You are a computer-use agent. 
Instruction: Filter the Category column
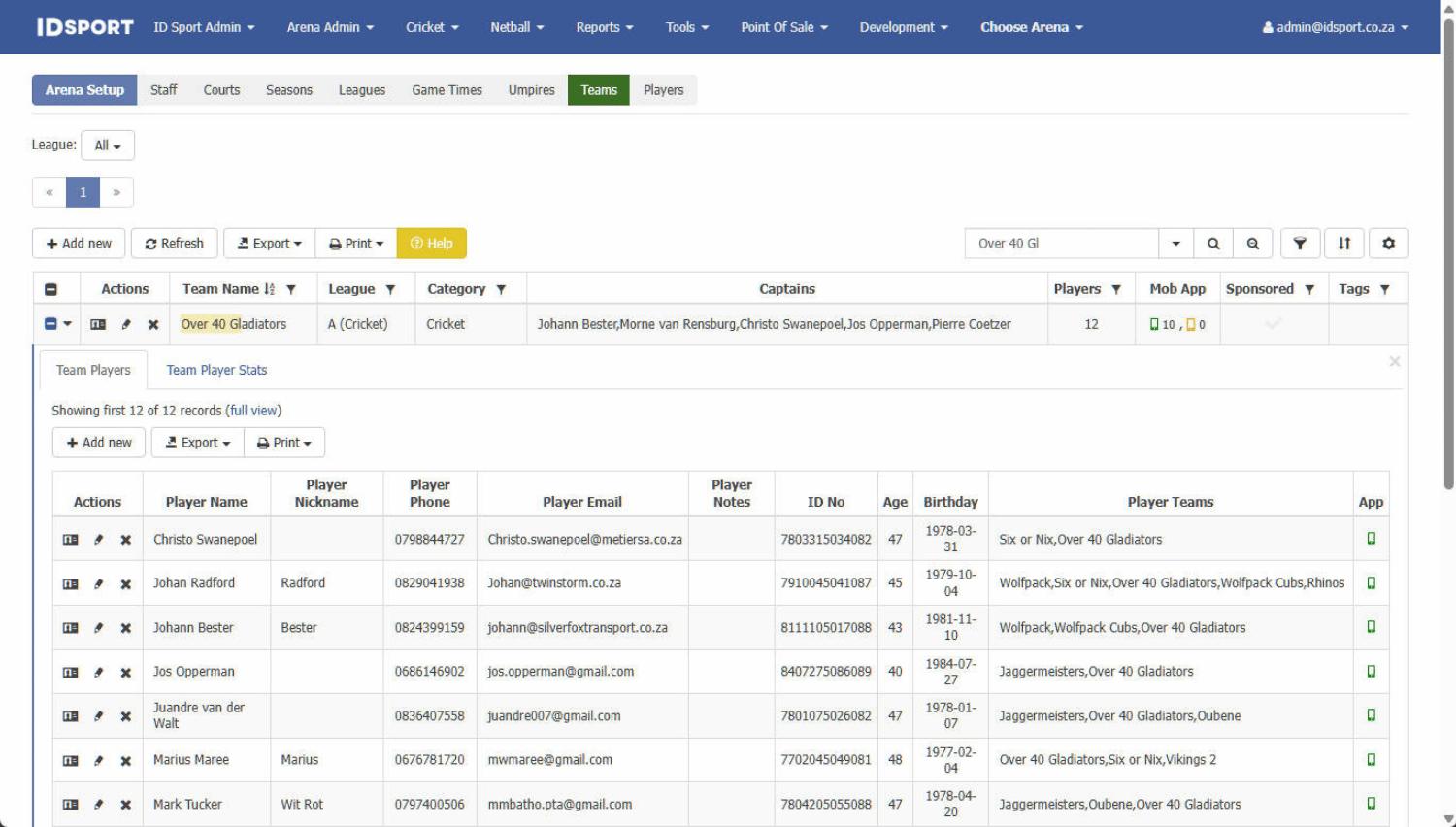pyautogui.click(x=502, y=289)
